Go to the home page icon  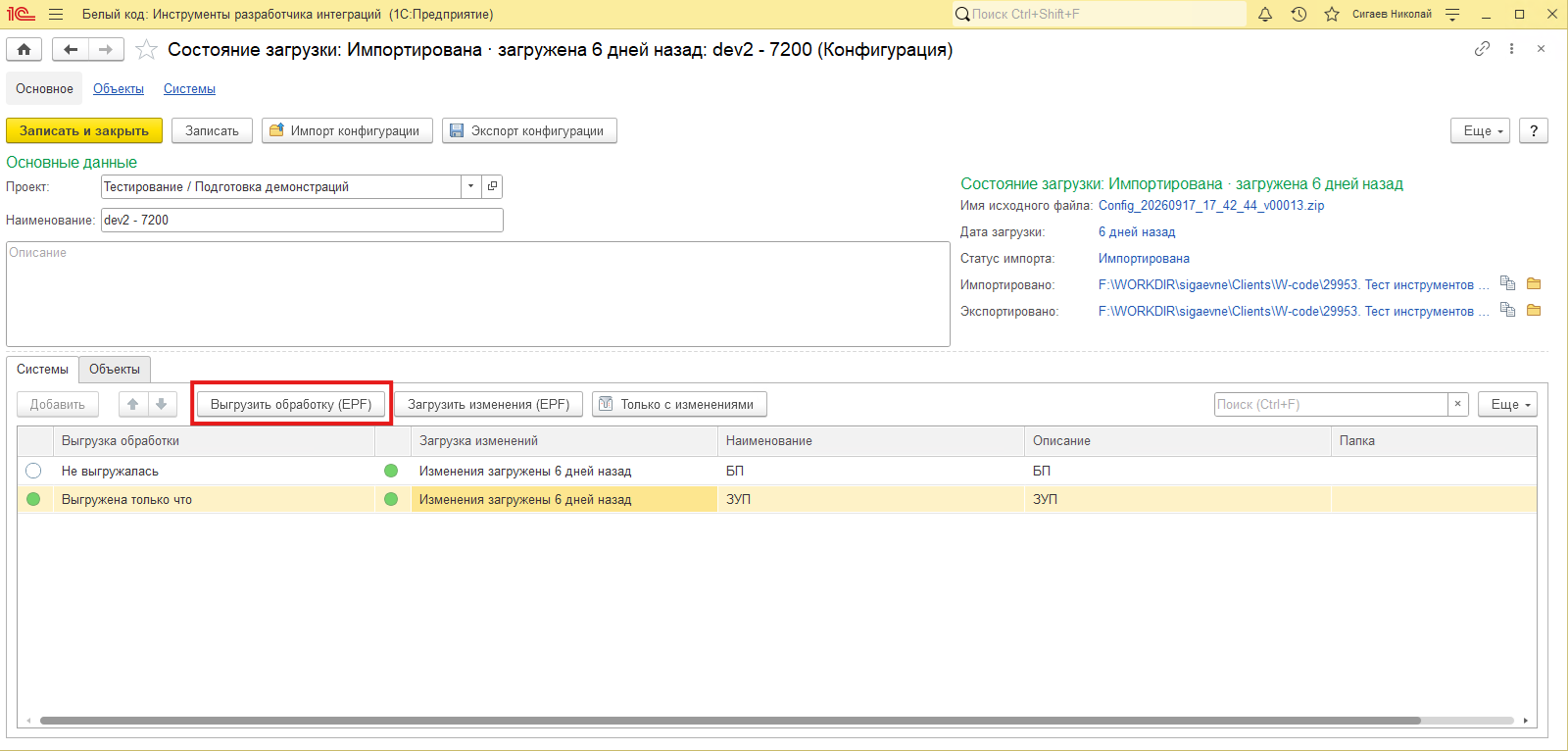[24, 49]
